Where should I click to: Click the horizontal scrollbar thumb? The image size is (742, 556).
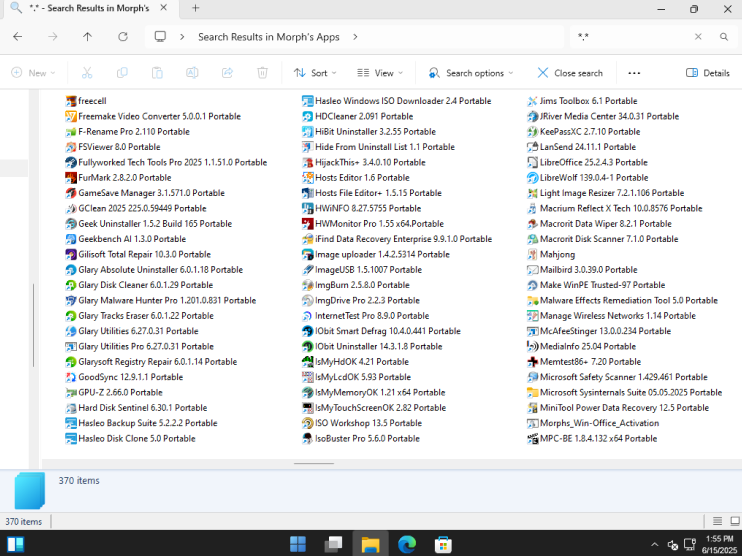tap(314, 463)
